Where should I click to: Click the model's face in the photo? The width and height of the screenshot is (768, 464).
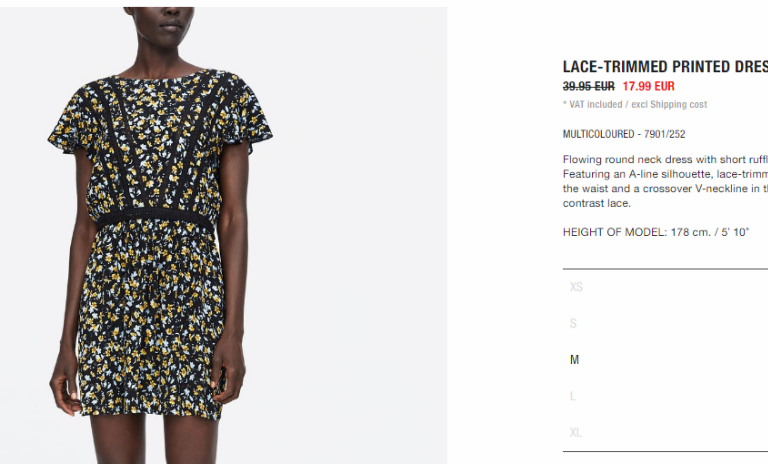(162, 24)
